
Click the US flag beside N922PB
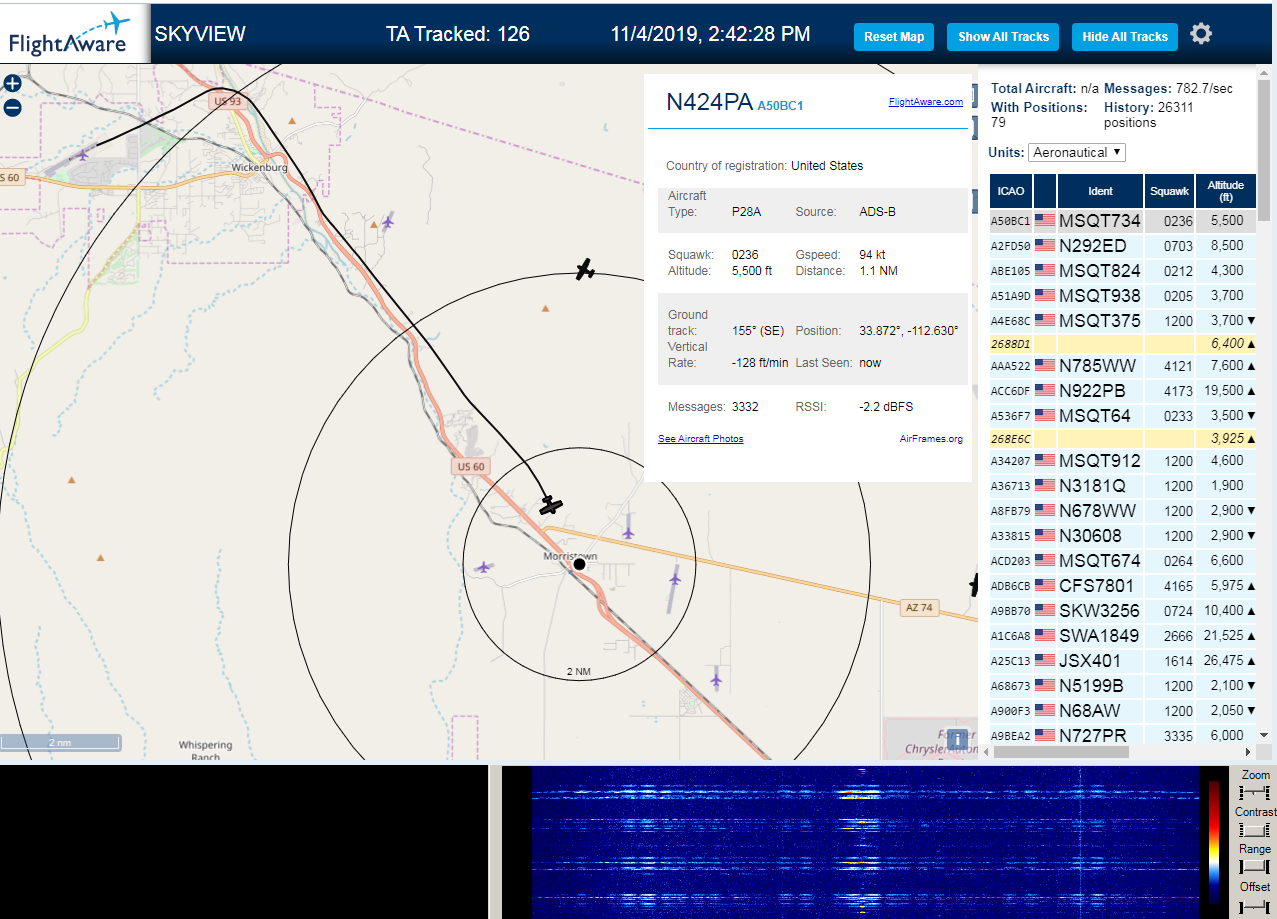tap(1045, 390)
